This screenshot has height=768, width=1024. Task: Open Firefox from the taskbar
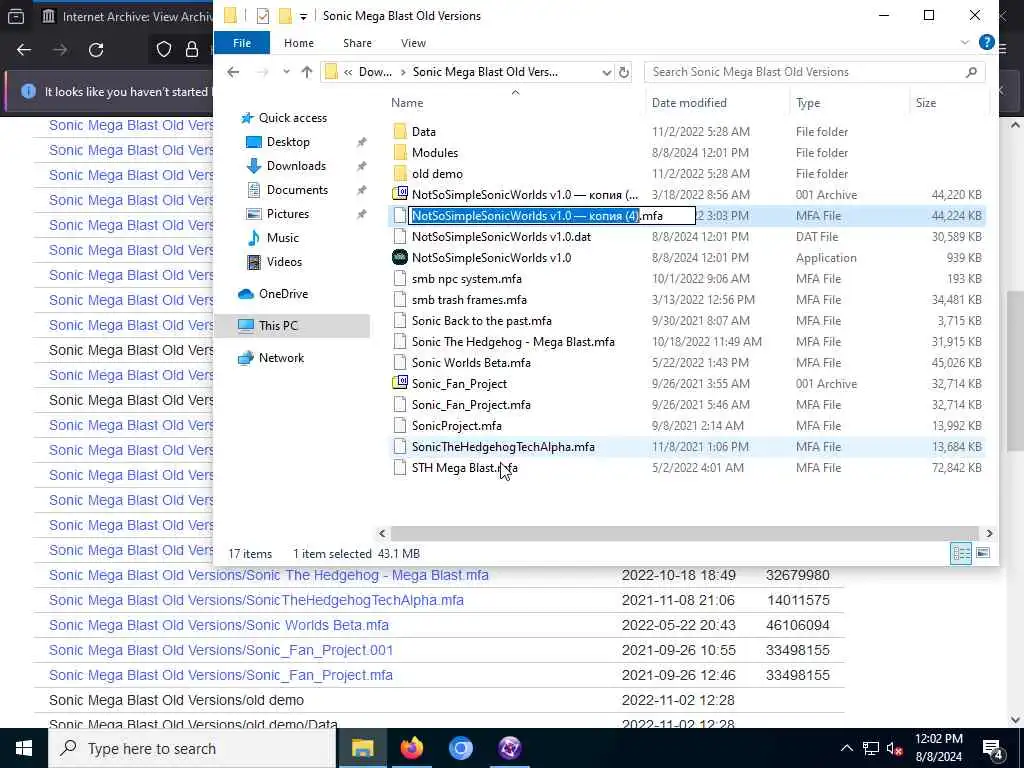pos(411,748)
